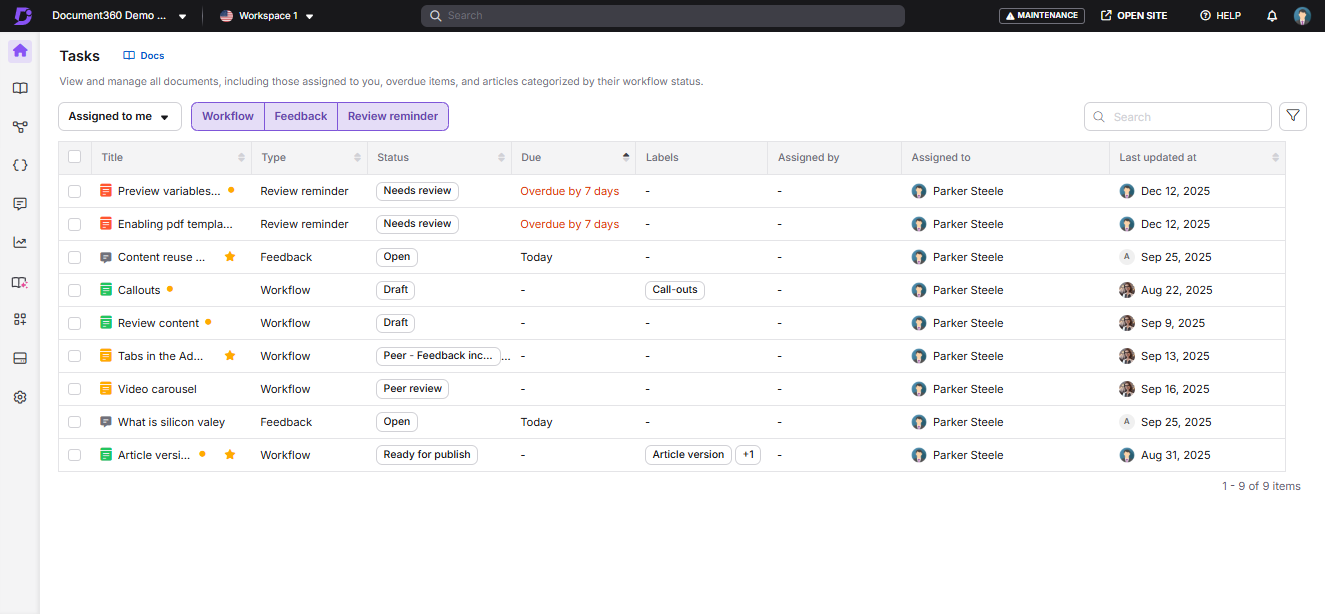1325x615 pixels.
Task: Select the checkbox beside What is silicon valey
Action: pyautogui.click(x=74, y=421)
